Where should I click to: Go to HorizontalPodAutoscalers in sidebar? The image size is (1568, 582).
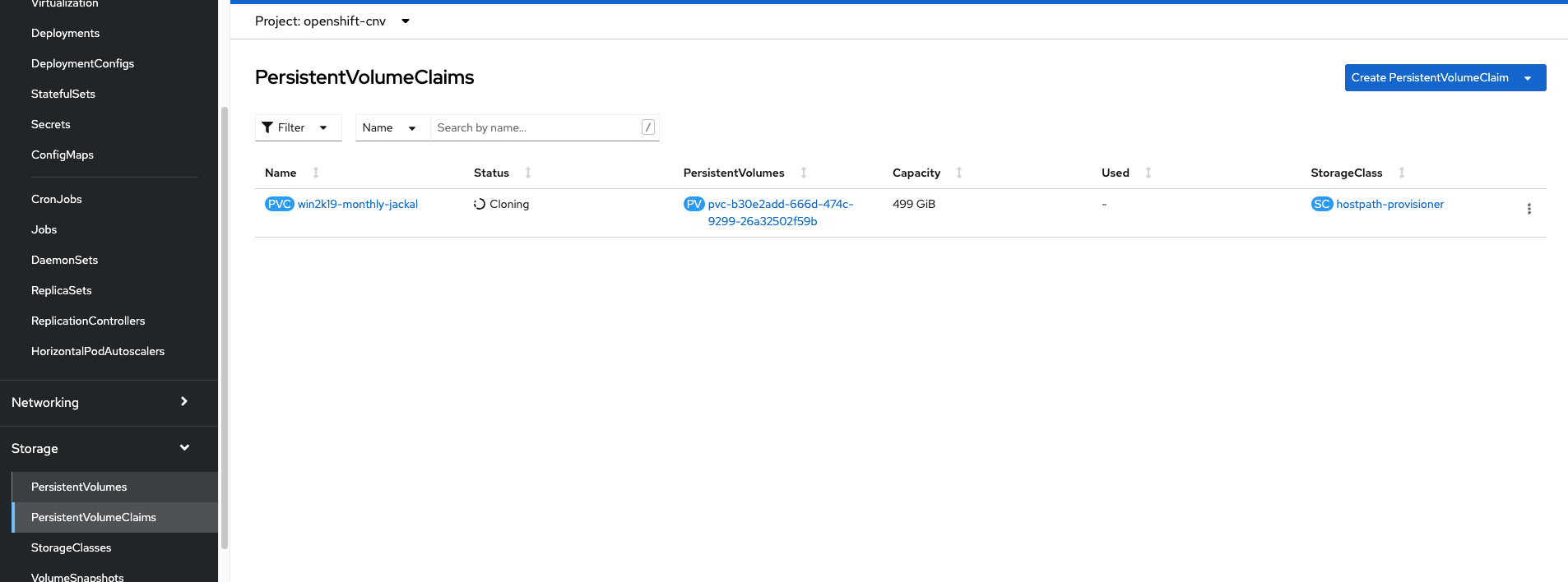coord(98,351)
